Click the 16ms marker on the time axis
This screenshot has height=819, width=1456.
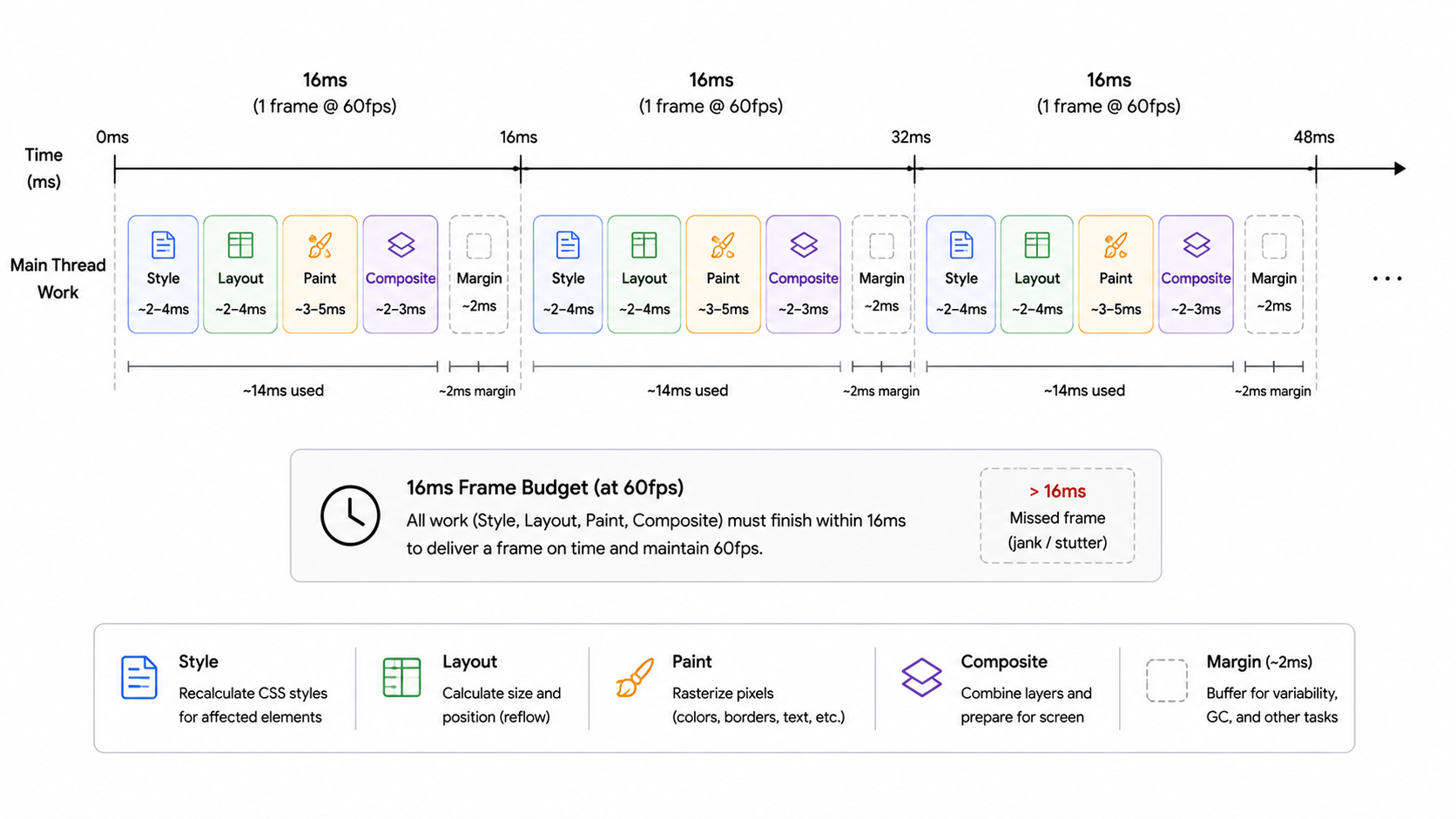[518, 138]
